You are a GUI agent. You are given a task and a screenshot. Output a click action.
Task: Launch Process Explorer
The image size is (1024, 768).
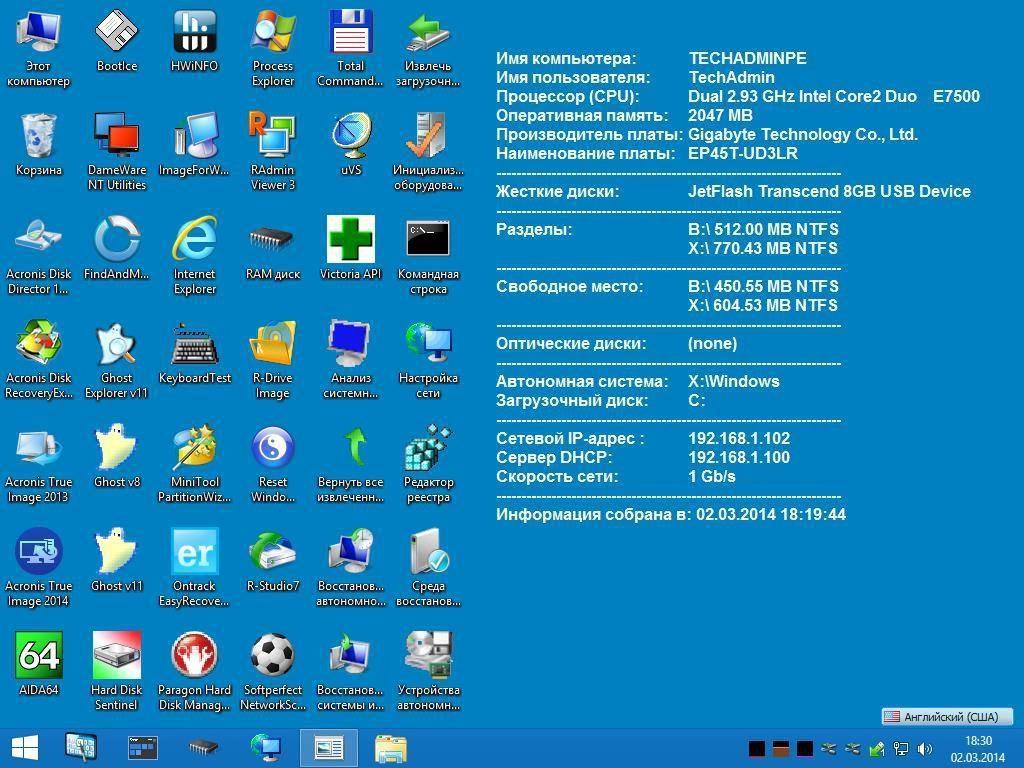[x=272, y=30]
